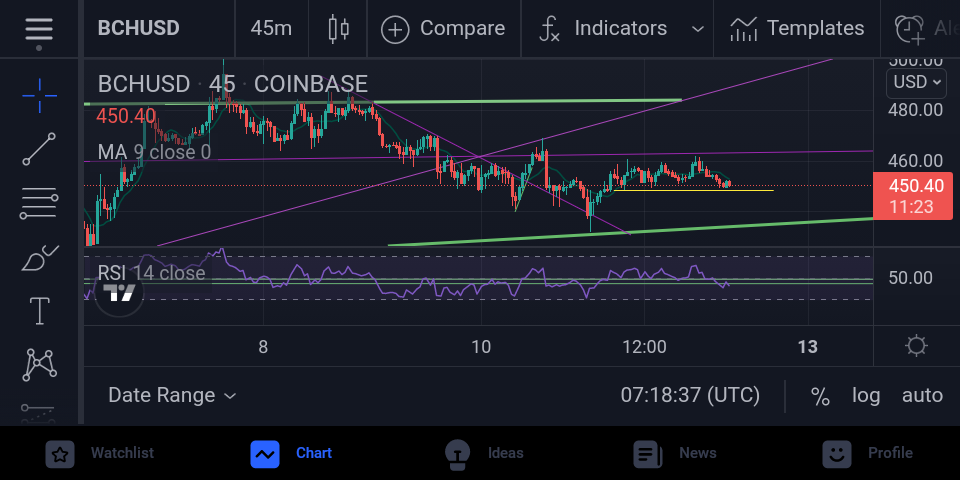Screen dimensions: 960x480
Task: Open the XABCD pattern tool
Action: (x=39, y=365)
